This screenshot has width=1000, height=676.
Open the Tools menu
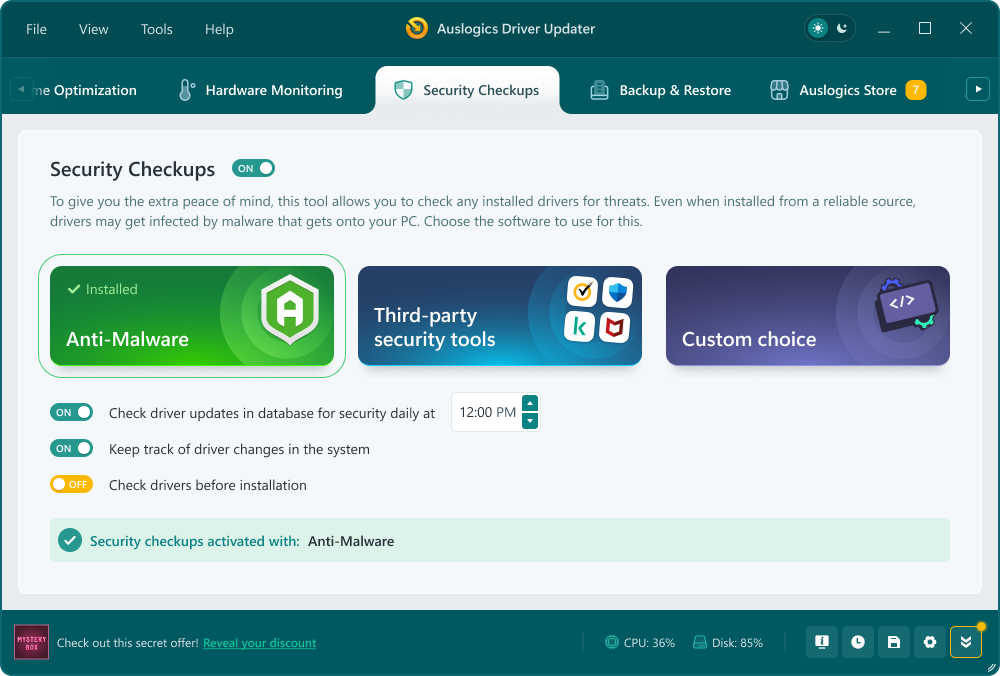[156, 29]
